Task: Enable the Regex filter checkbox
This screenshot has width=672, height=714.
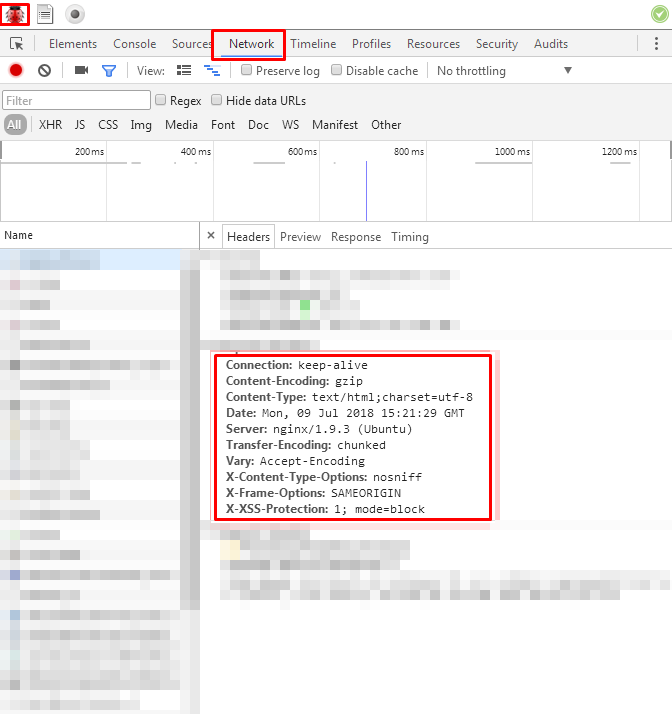Action: pyautogui.click(x=160, y=100)
